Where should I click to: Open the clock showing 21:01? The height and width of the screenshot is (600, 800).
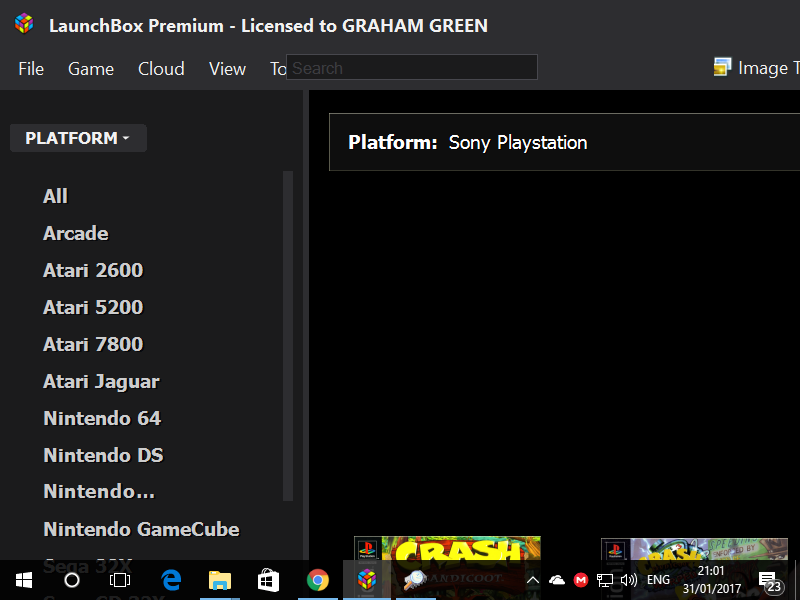pyautogui.click(x=712, y=580)
